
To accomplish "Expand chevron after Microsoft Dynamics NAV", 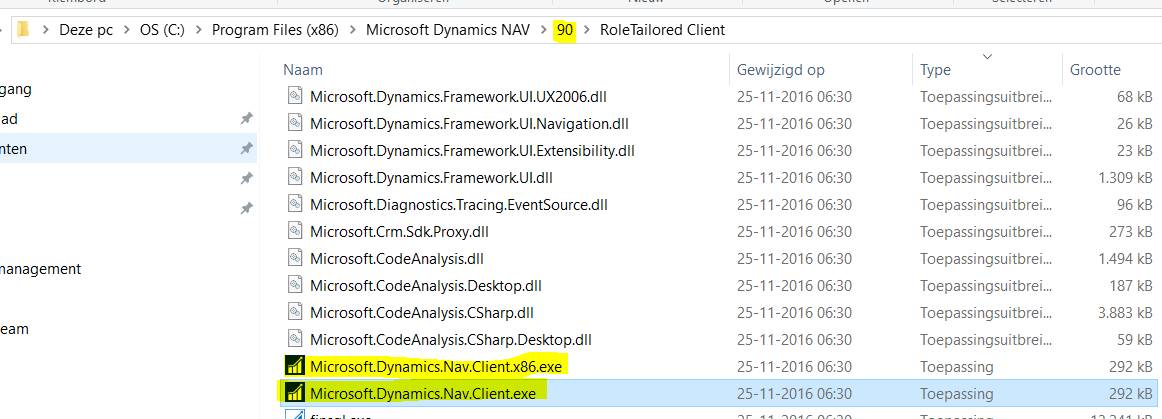I will pyautogui.click(x=544, y=30).
